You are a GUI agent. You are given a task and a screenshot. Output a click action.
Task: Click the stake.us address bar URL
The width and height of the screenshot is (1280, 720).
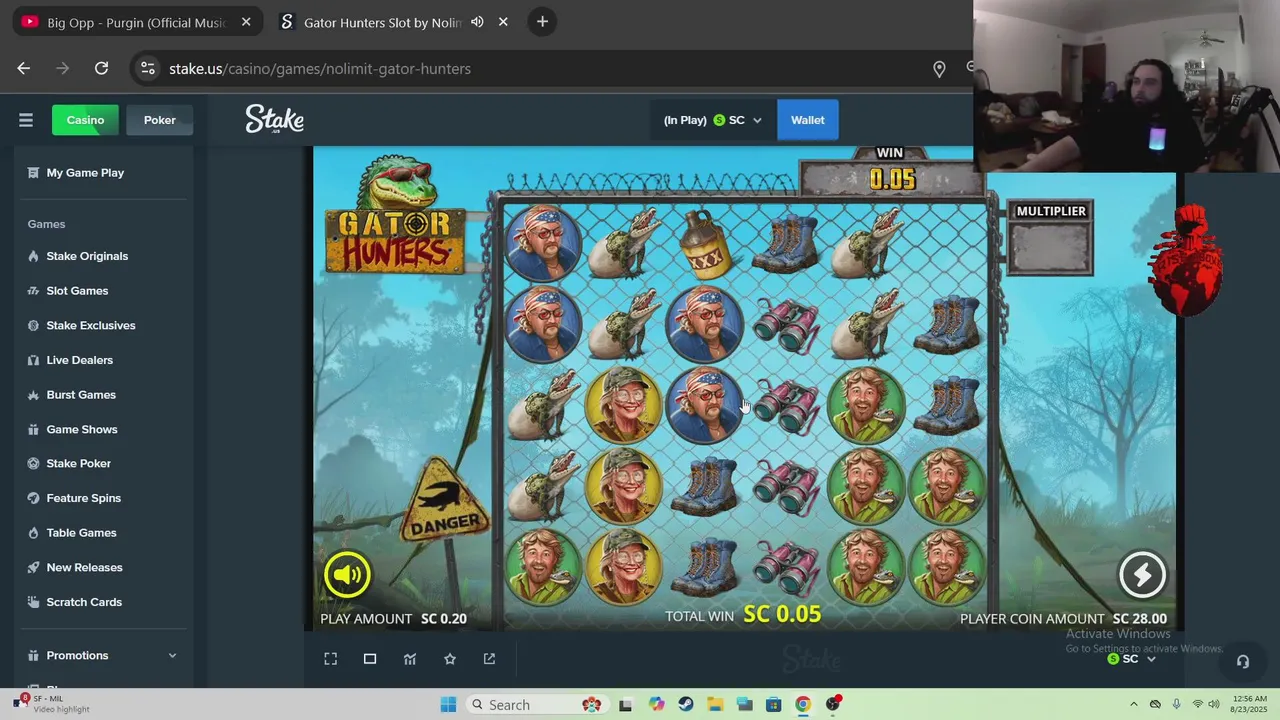pos(320,68)
